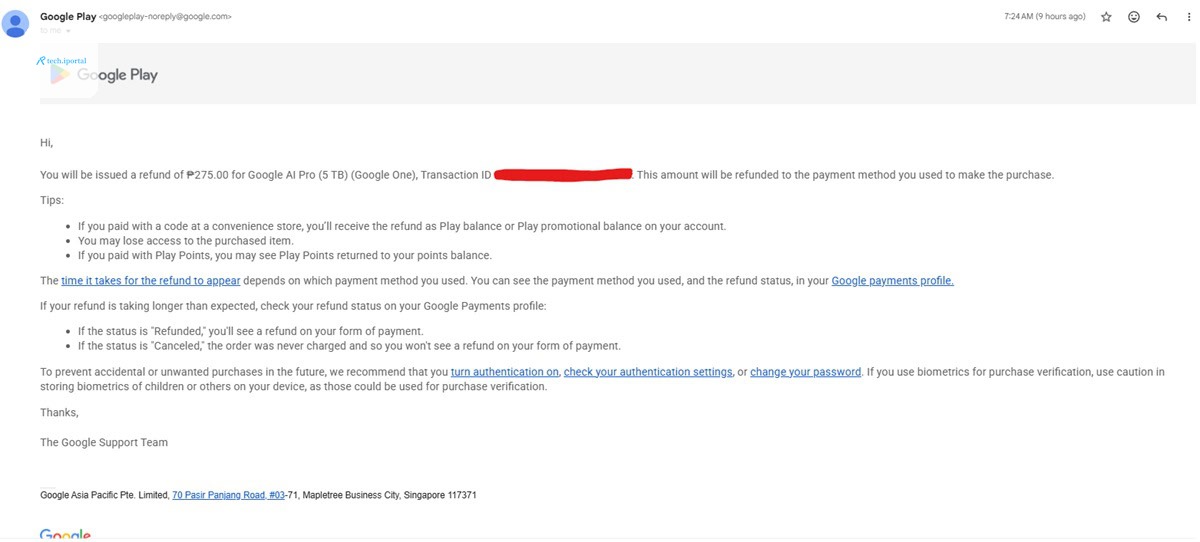
Task: Reply to the Google Play email
Action: [1161, 17]
